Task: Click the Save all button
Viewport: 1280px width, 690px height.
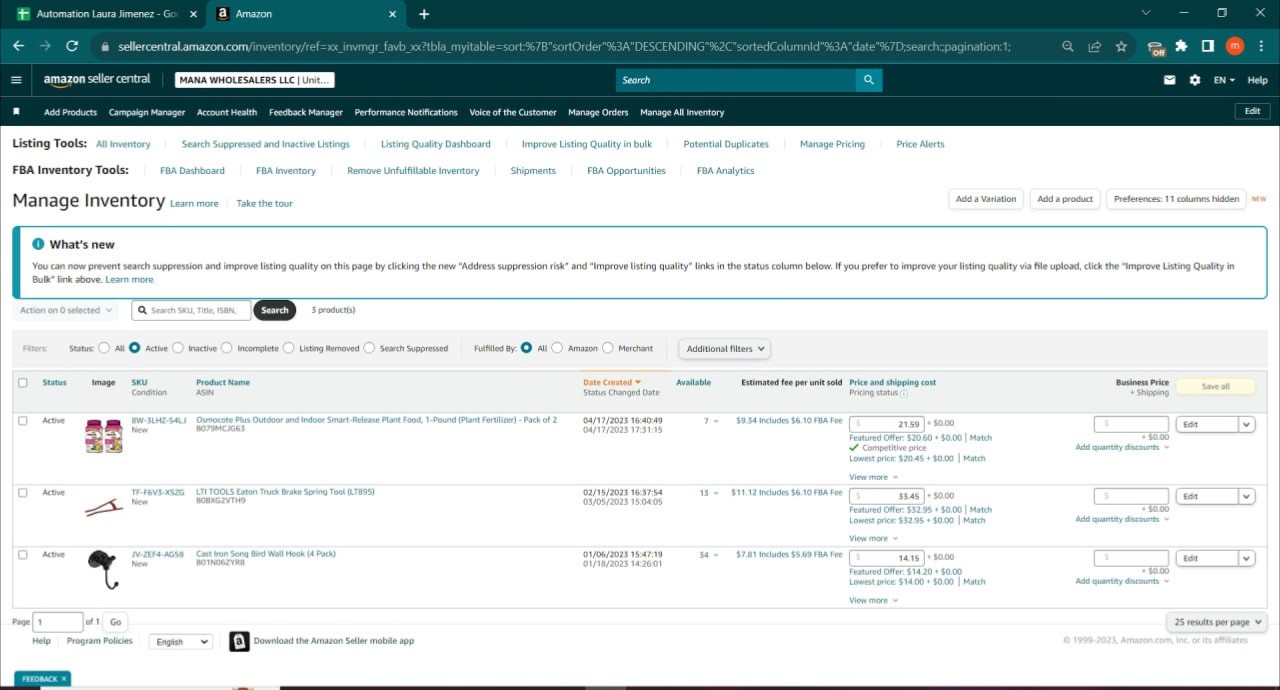Action: pos(1215,386)
